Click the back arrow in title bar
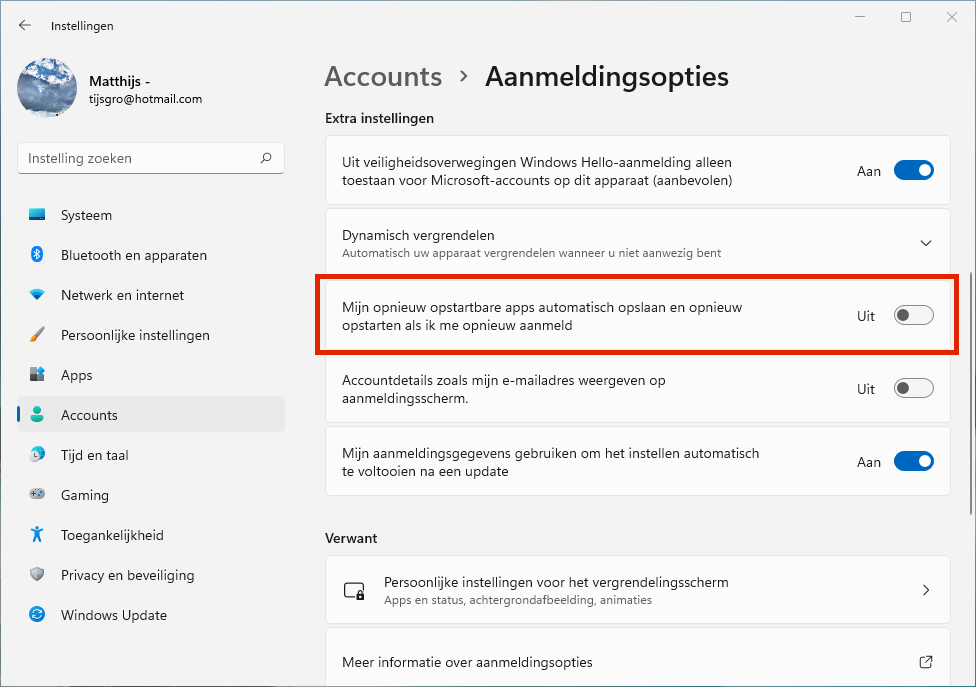Image resolution: width=976 pixels, height=687 pixels. coord(25,25)
